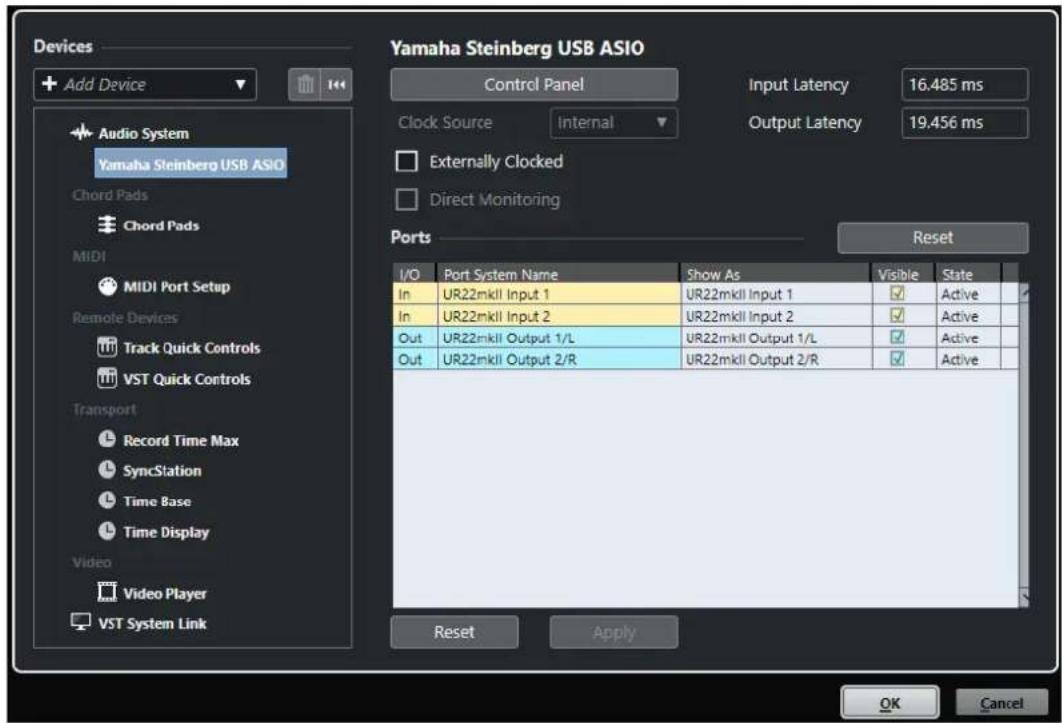The width and height of the screenshot is (1062, 723).
Task: Open the ASIO Control Panel
Action: pos(534,85)
